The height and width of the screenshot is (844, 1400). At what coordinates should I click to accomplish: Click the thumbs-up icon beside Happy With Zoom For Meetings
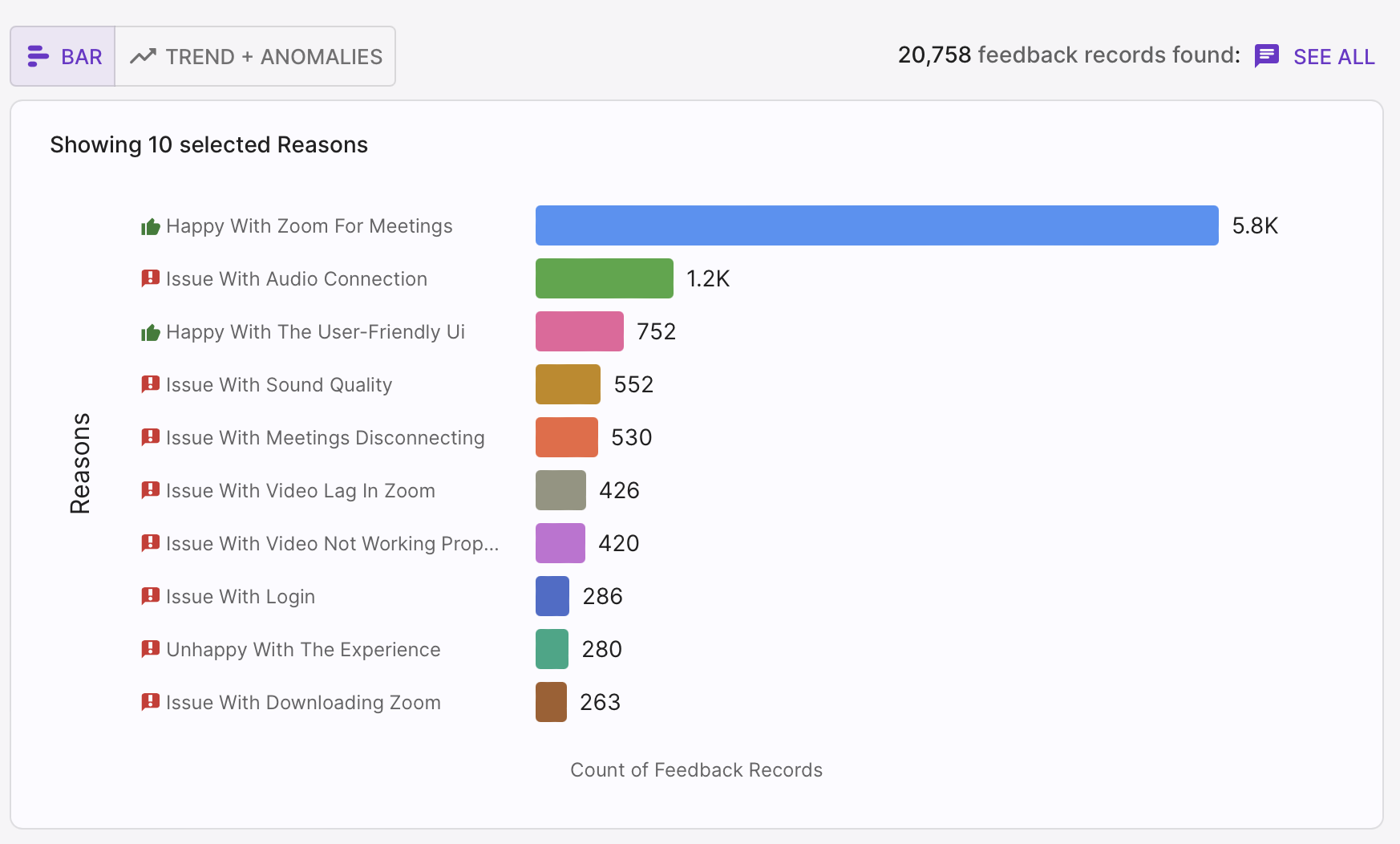(151, 227)
